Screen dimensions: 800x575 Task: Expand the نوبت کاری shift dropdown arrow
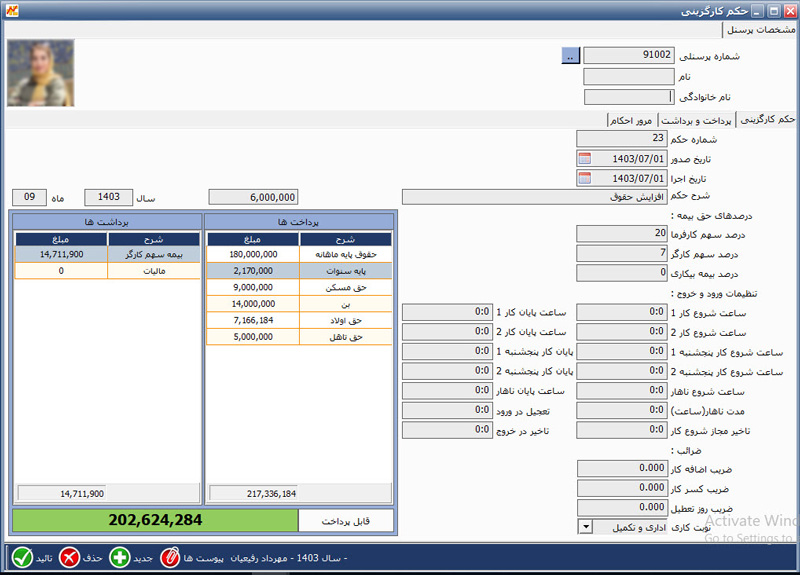click(x=586, y=527)
